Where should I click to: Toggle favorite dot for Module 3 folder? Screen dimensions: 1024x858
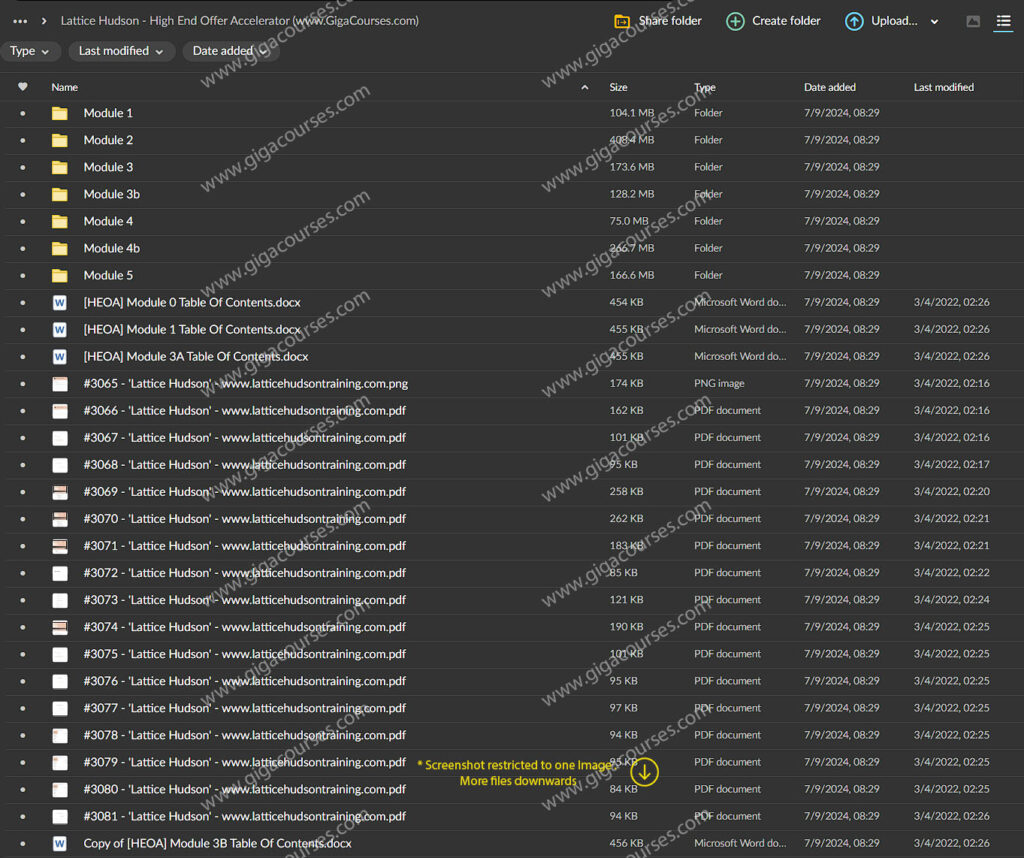(23, 167)
